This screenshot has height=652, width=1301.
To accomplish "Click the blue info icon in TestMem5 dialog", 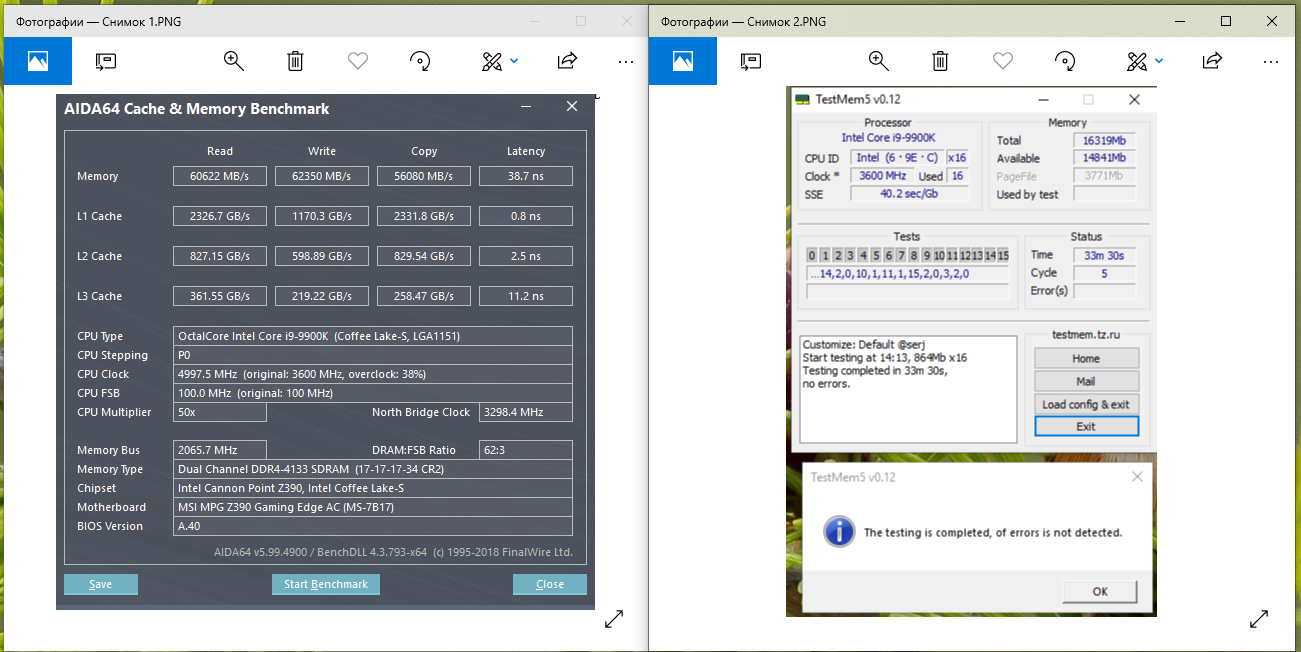I will coord(838,531).
